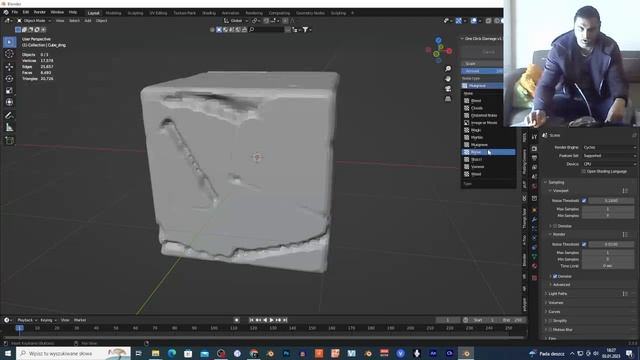Switch to the Modeling workspace tab
Viewport: 640px width, 360px height.
(x=113, y=13)
